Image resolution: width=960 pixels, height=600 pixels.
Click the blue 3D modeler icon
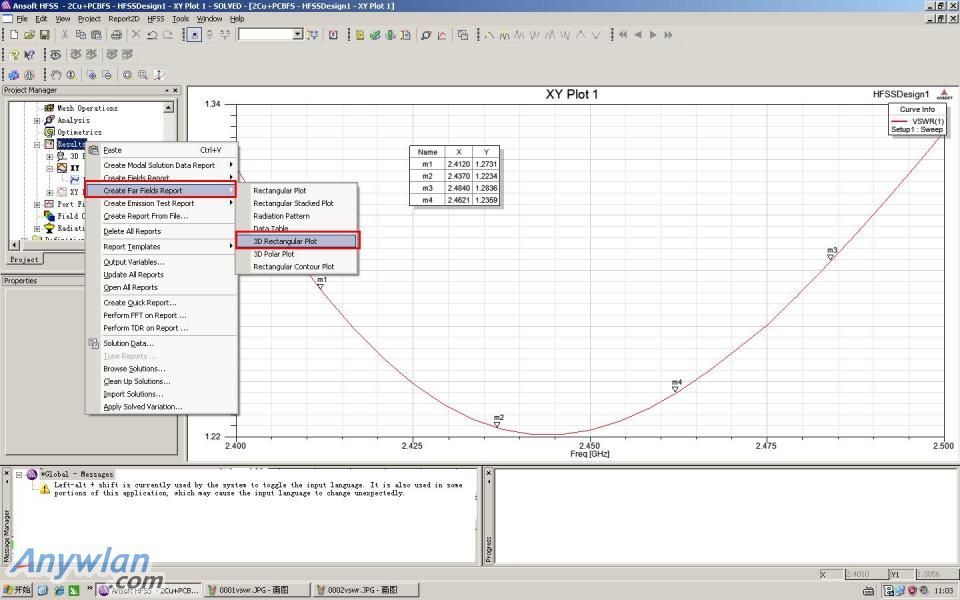coord(13,75)
